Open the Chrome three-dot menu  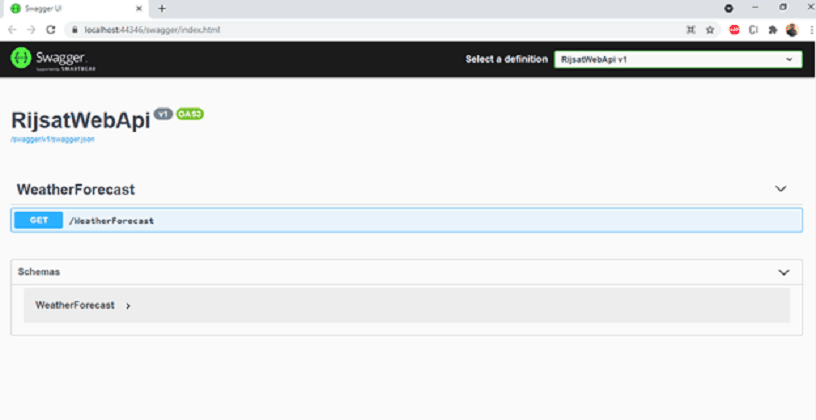click(x=811, y=30)
